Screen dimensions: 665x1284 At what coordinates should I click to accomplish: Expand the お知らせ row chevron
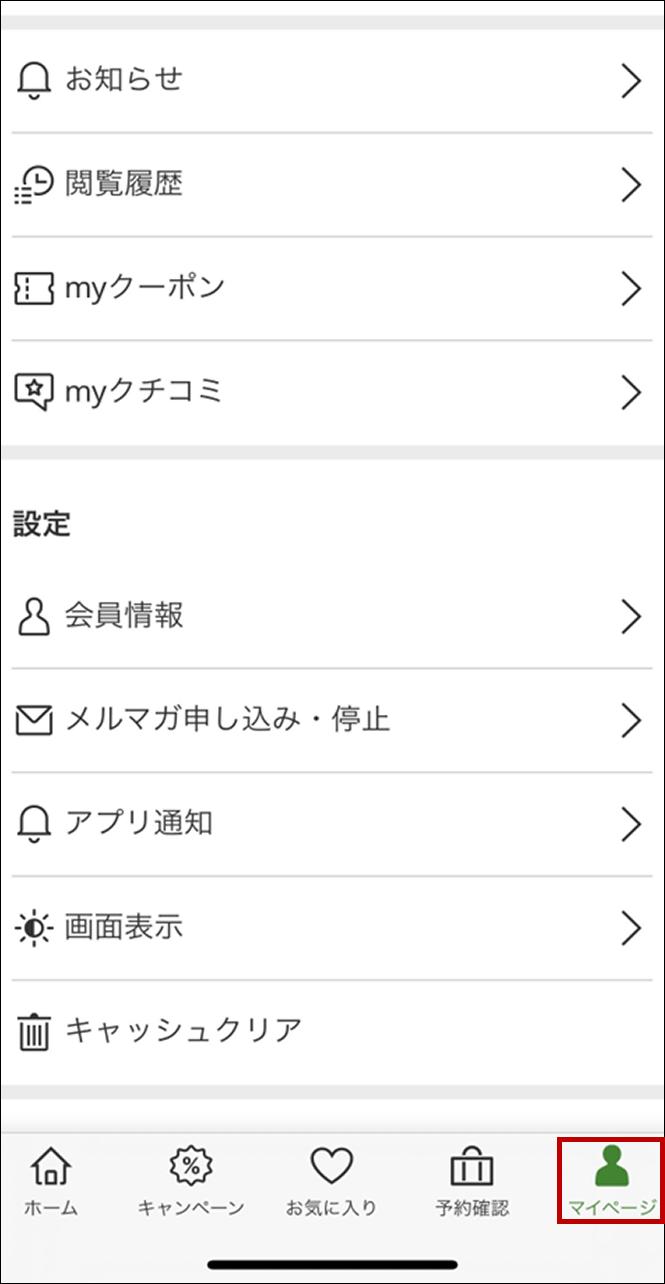pyautogui.click(x=630, y=81)
